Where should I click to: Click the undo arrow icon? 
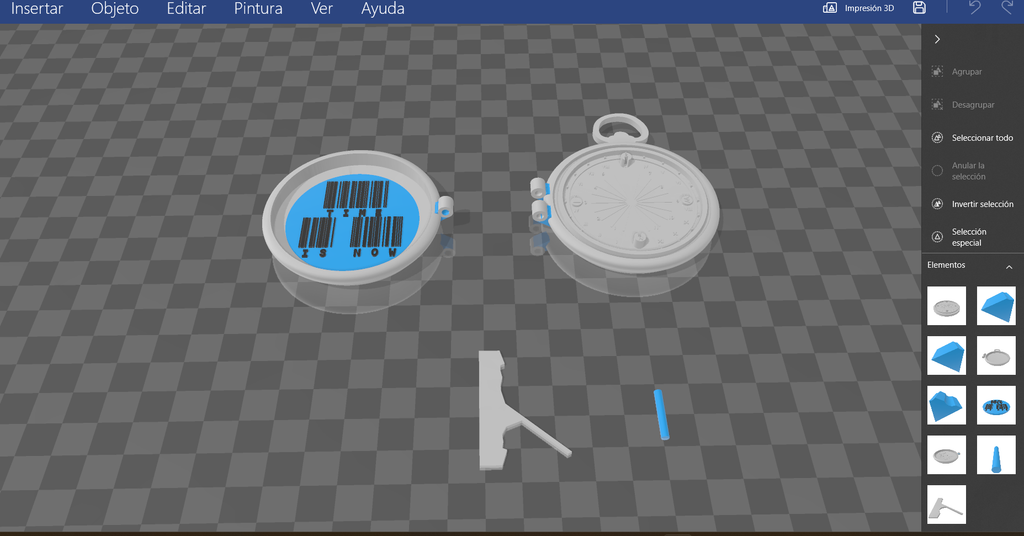click(x=974, y=8)
